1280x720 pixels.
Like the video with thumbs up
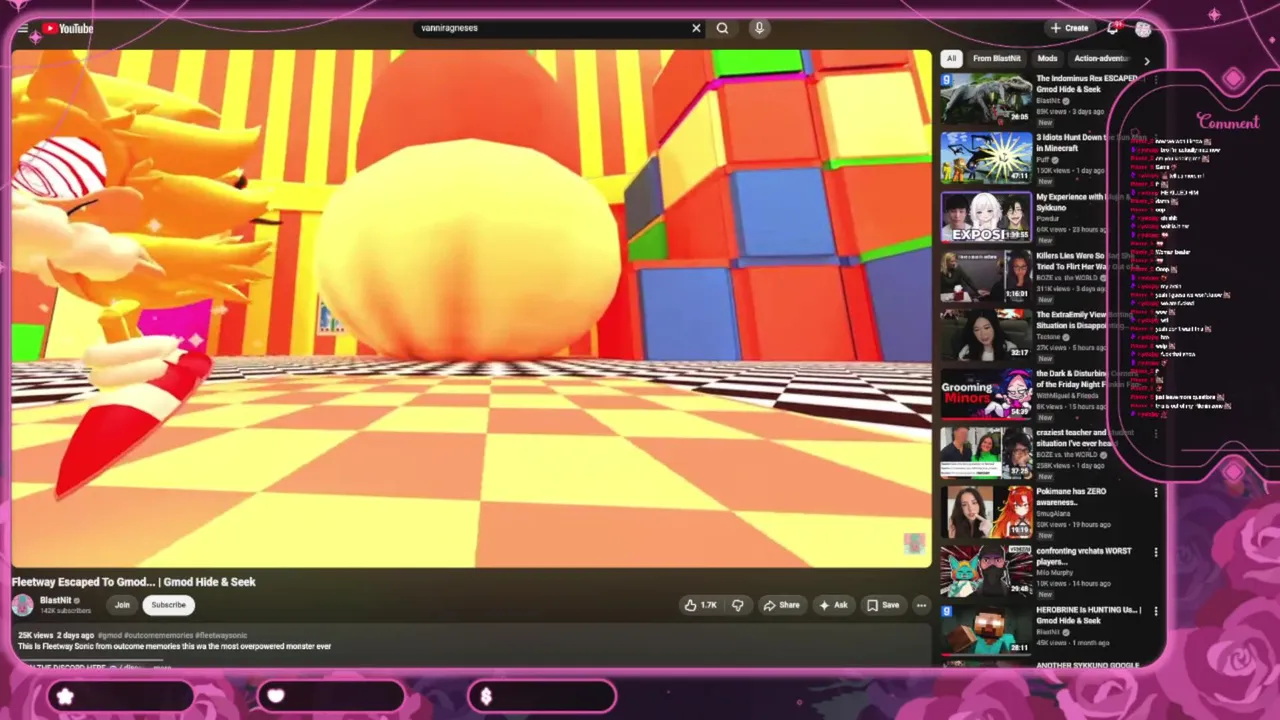(x=701, y=605)
